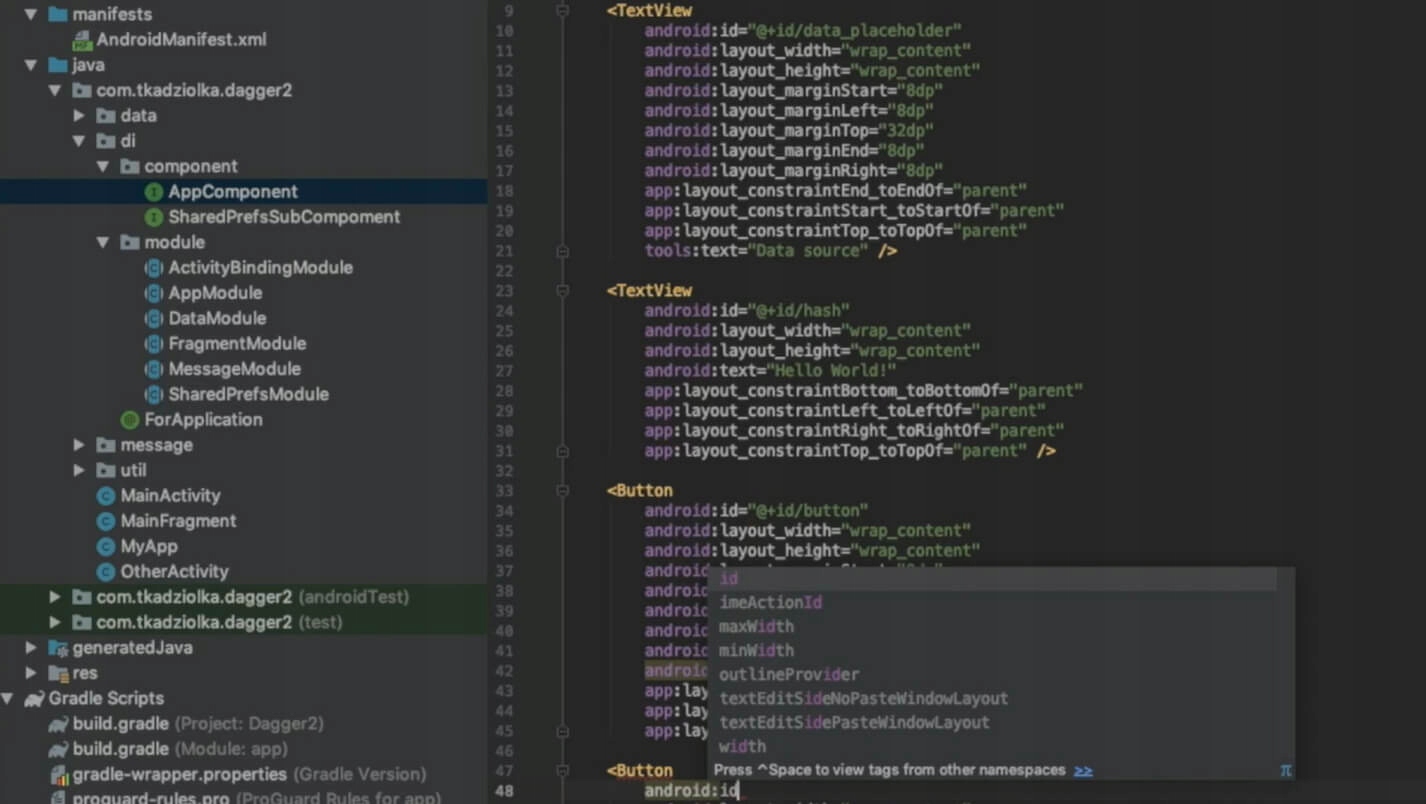Click the res folder icon
This screenshot has width=1426, height=804.
click(x=58, y=674)
